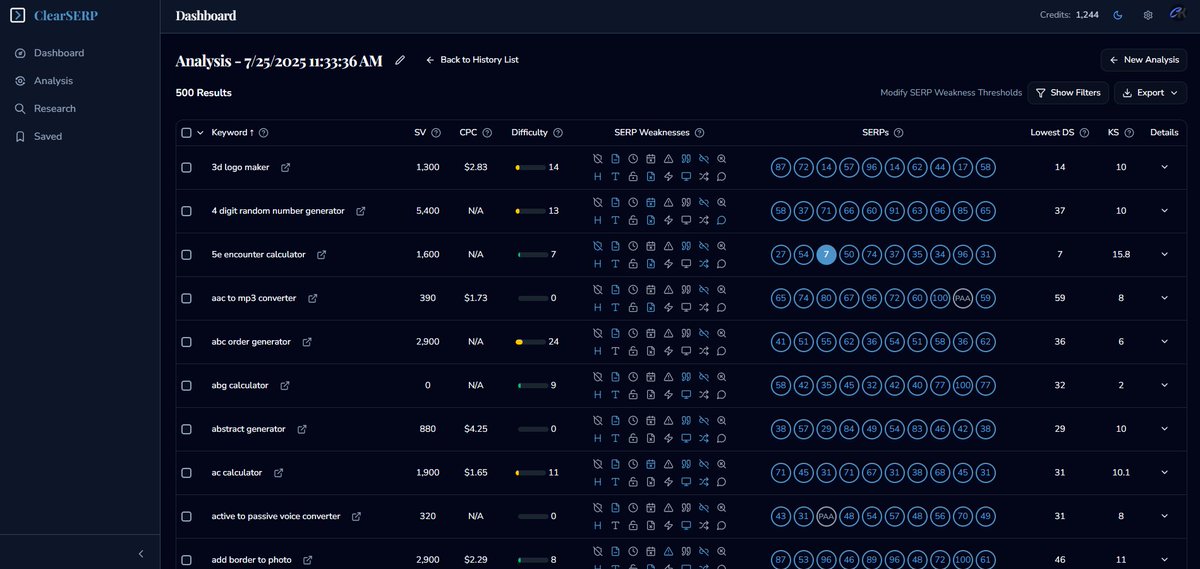The image size is (1200, 569).
Task: Click the help icon next to SERPs header
Action: pyautogui.click(x=898, y=132)
